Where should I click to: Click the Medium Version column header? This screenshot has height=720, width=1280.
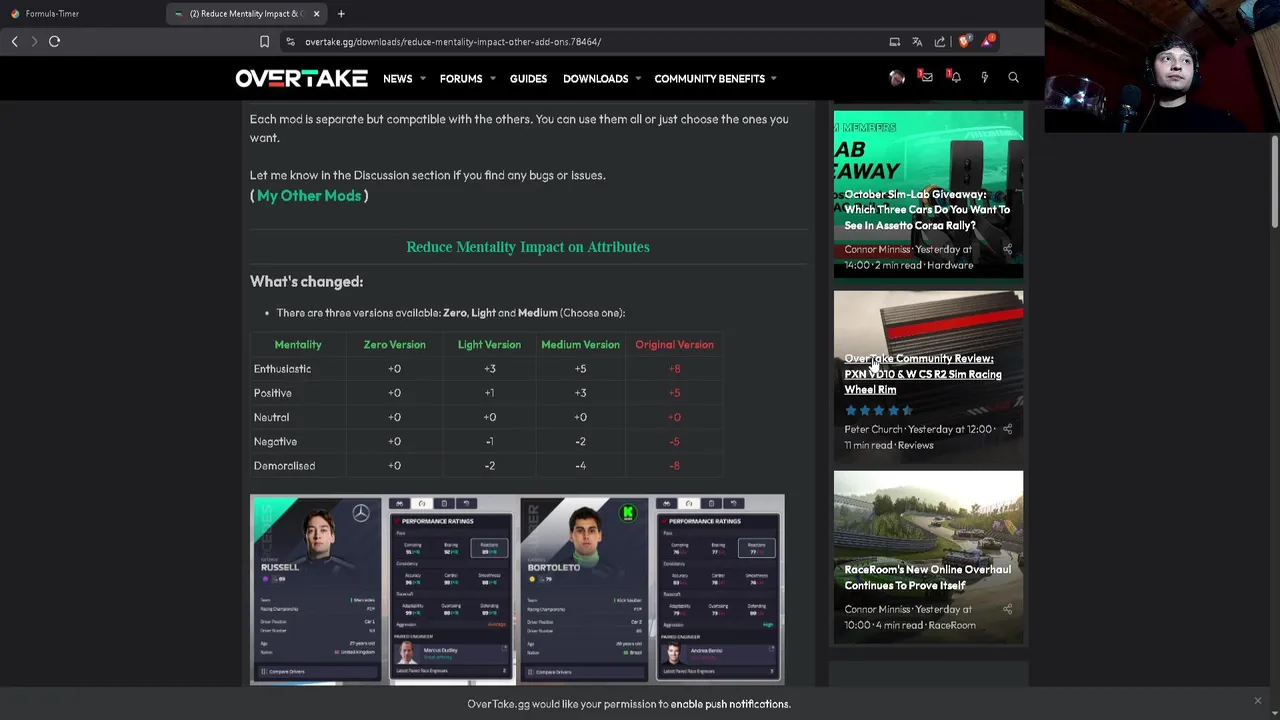[580, 345]
